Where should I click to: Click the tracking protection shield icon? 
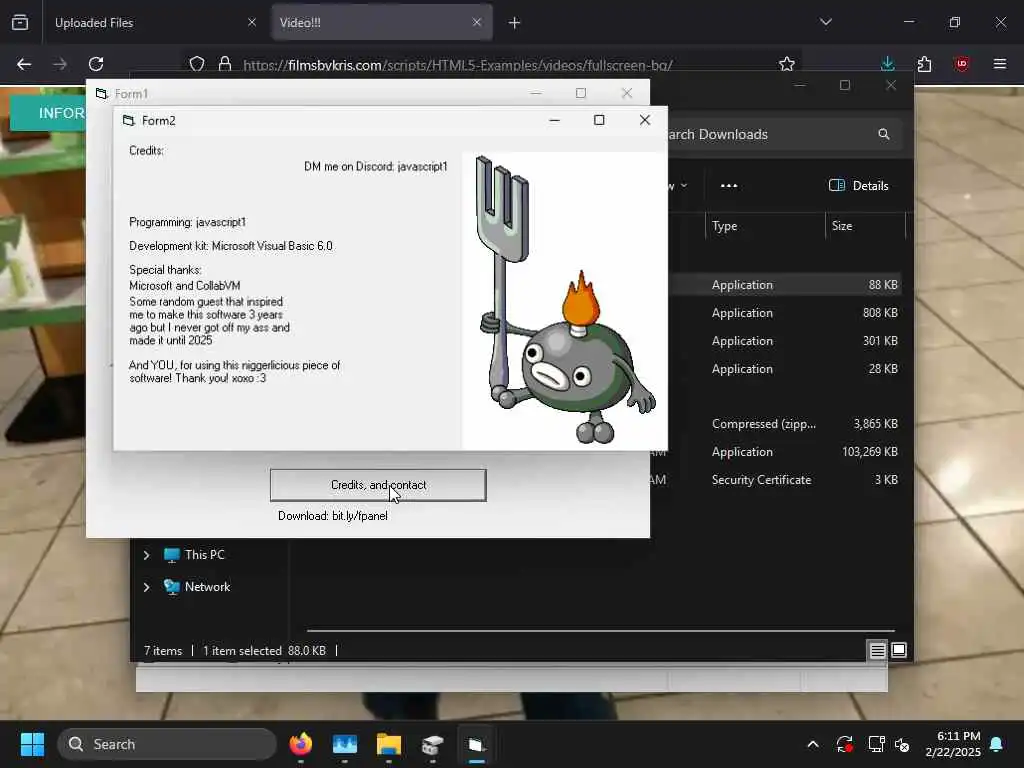pos(197,64)
